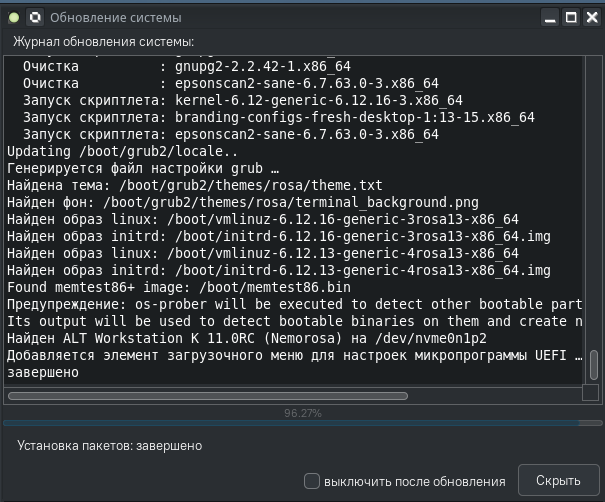Click the 'Найдена тема' theme.txt log line
This screenshot has width=605, height=502.
click(194, 185)
